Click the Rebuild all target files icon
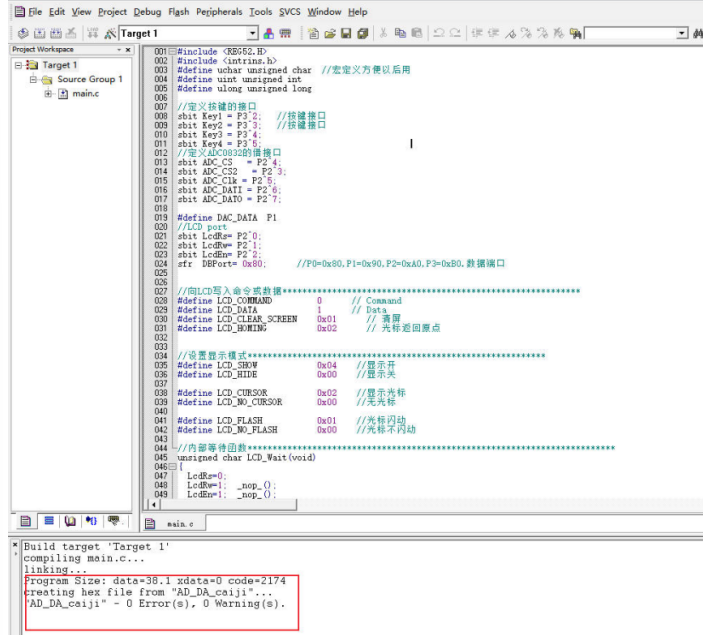 pos(56,33)
